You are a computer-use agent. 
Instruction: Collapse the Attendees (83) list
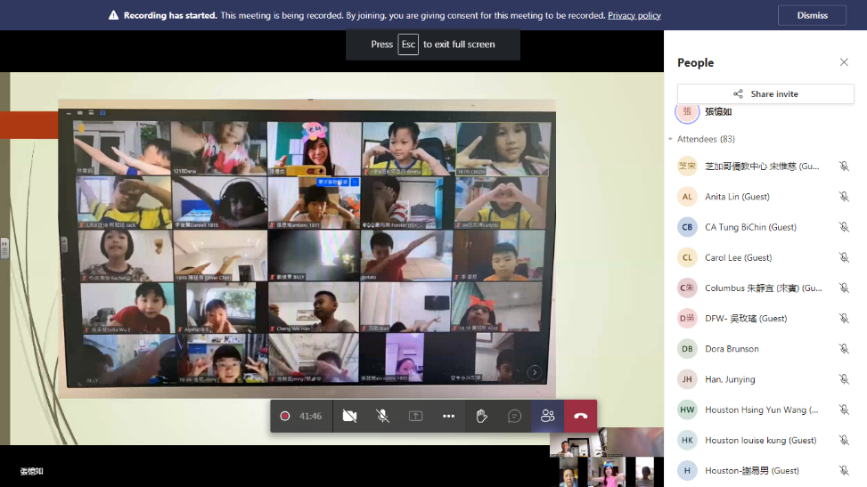[x=671, y=139]
